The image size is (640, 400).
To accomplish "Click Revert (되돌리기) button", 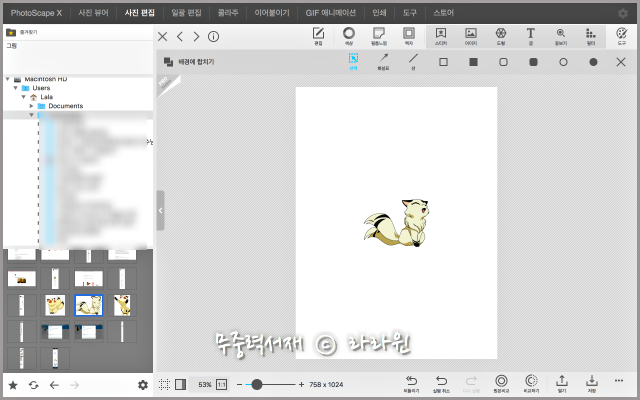I will click(411, 384).
